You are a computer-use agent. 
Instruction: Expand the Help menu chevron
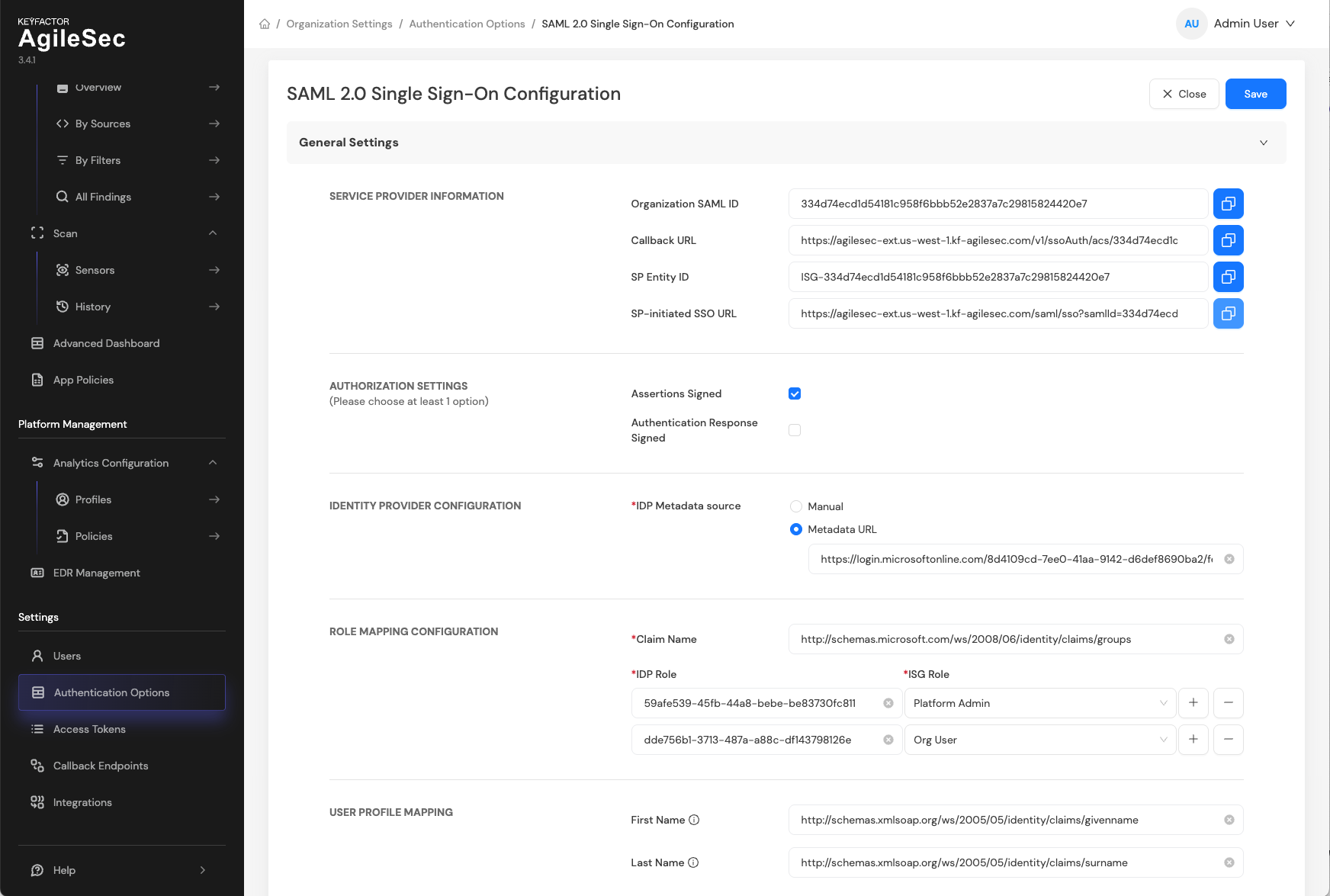(203, 870)
